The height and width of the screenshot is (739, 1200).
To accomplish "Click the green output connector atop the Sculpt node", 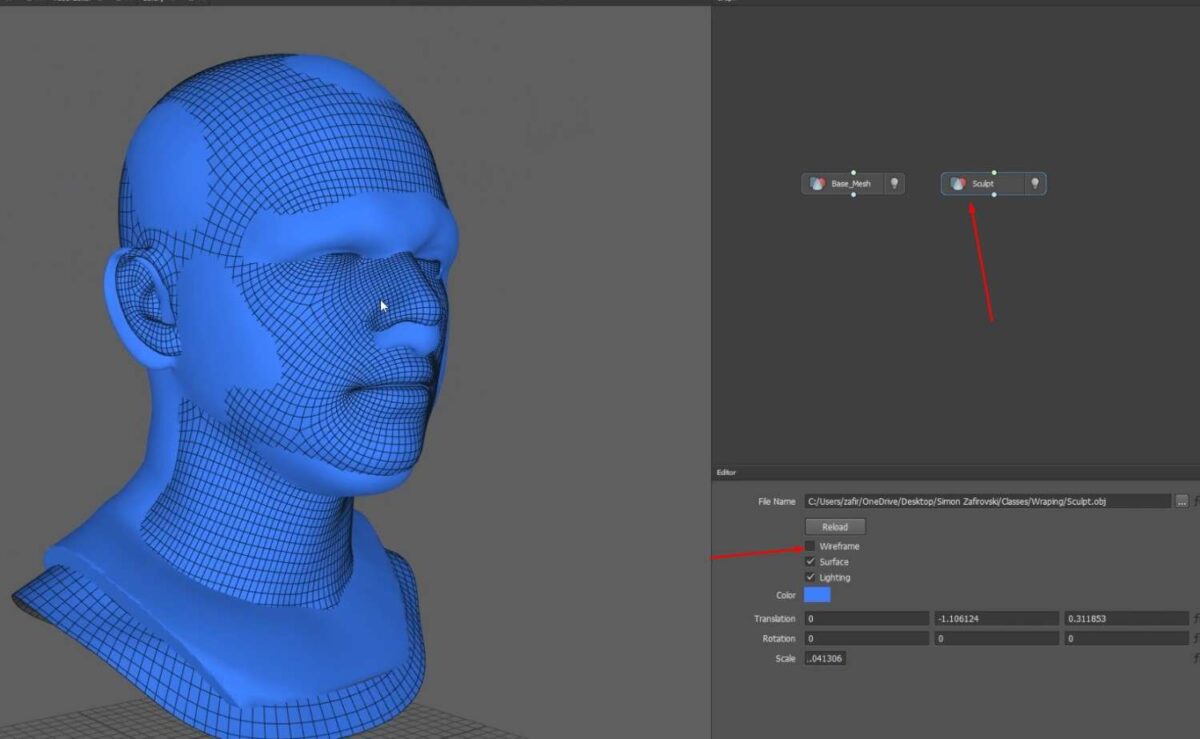I will click(994, 172).
